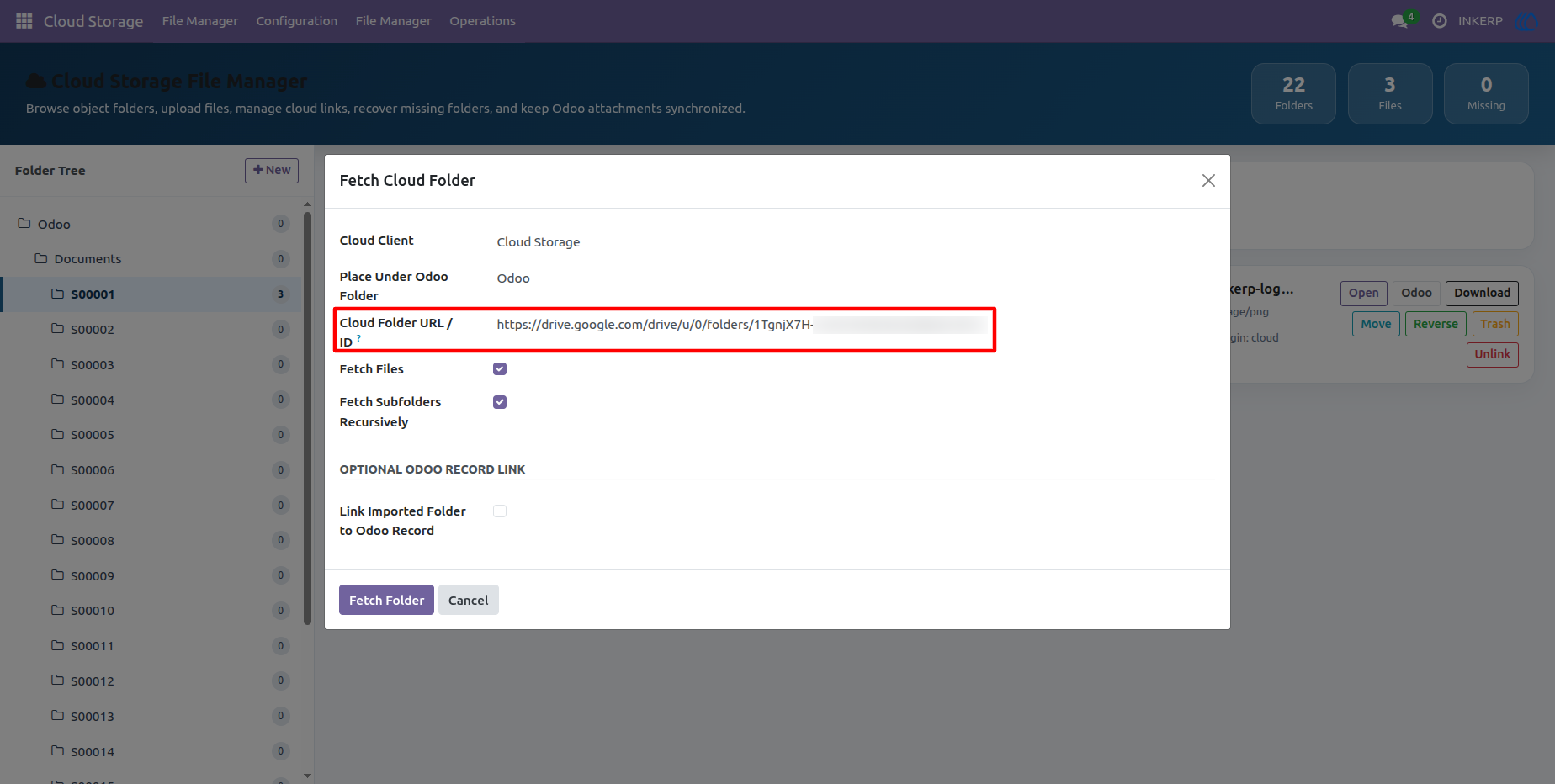The height and width of the screenshot is (784, 1555).
Task: Click the user avatar icon
Action: [1526, 21]
